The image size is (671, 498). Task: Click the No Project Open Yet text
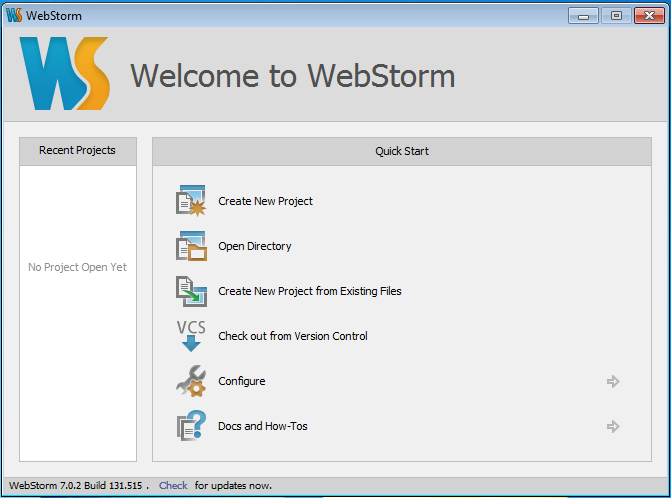coord(77,267)
